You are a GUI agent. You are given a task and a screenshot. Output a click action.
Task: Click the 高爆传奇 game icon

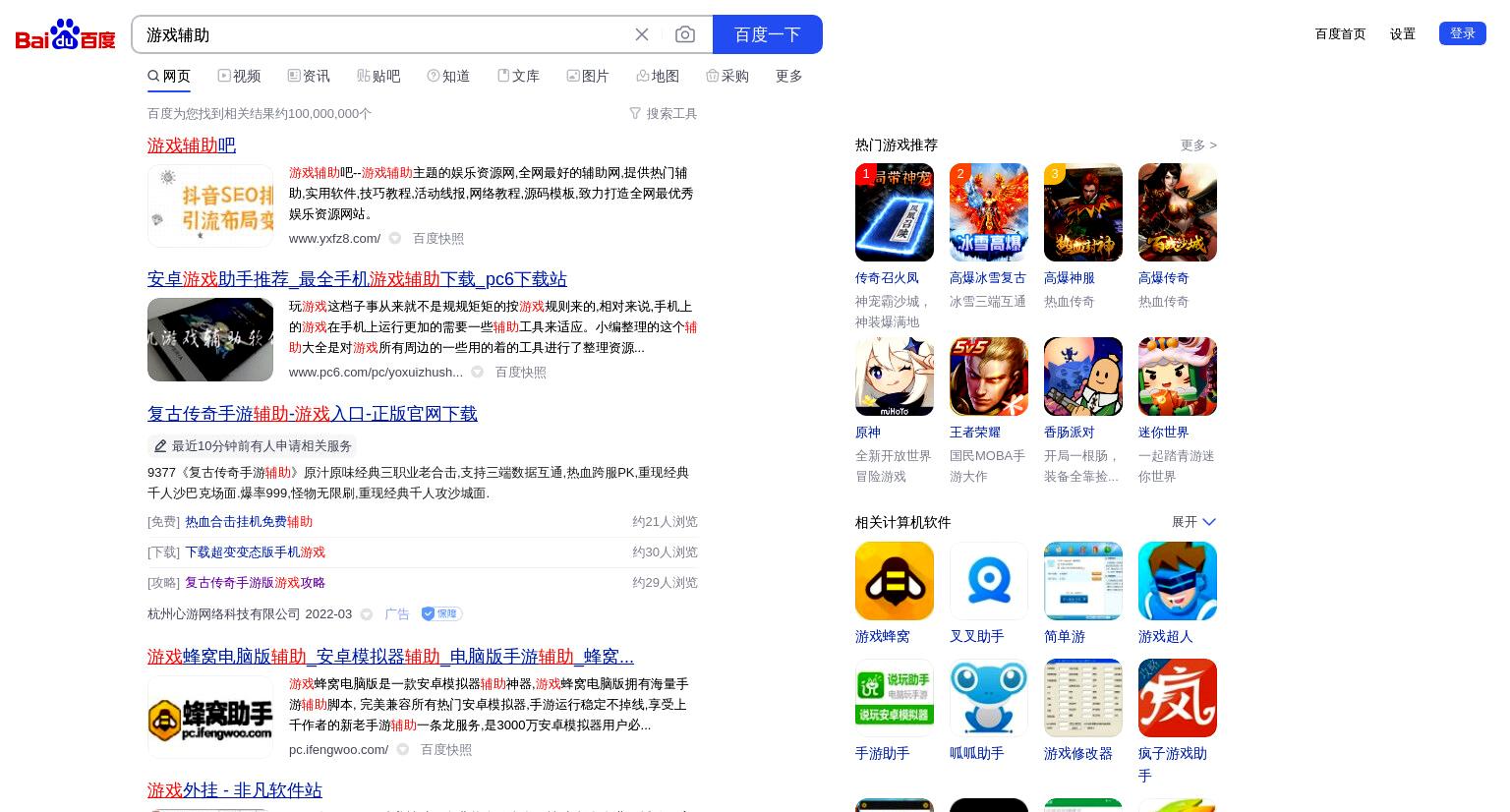pos(1178,212)
